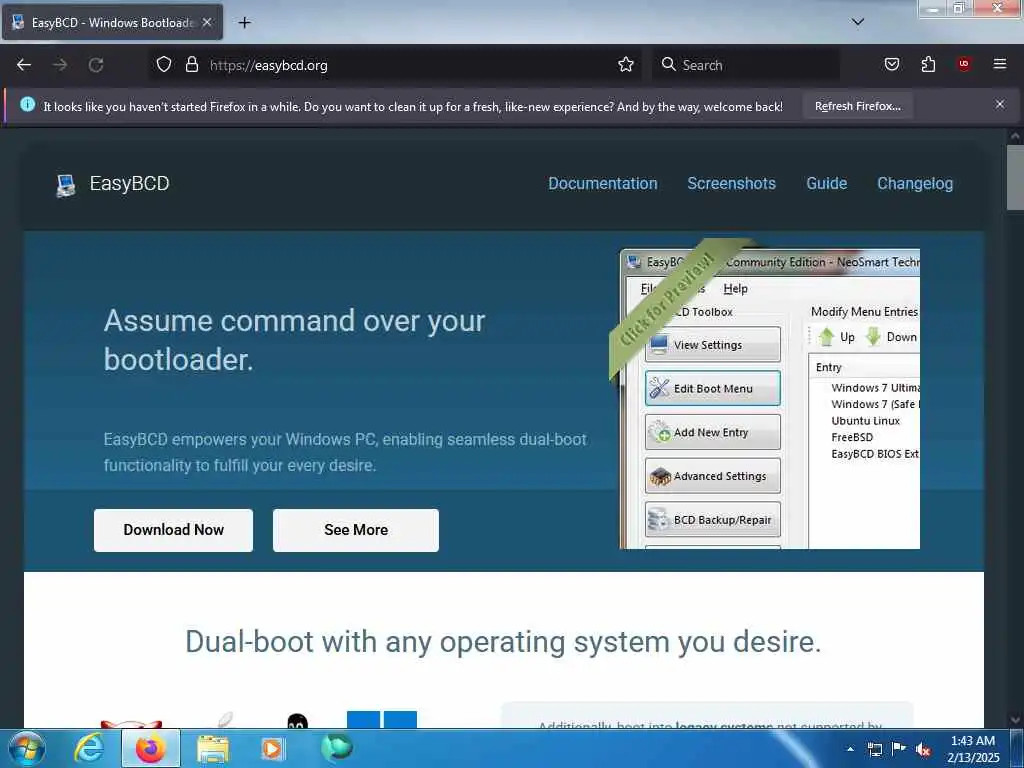1024x768 pixels.
Task: Click the padlock site security icon
Action: (191, 65)
